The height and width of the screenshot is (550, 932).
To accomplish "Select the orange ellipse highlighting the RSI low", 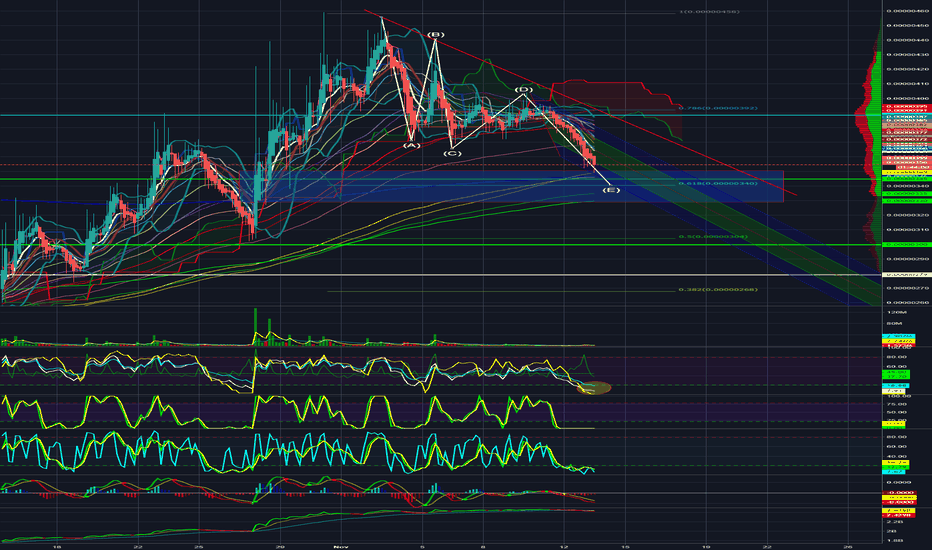I will [594, 388].
